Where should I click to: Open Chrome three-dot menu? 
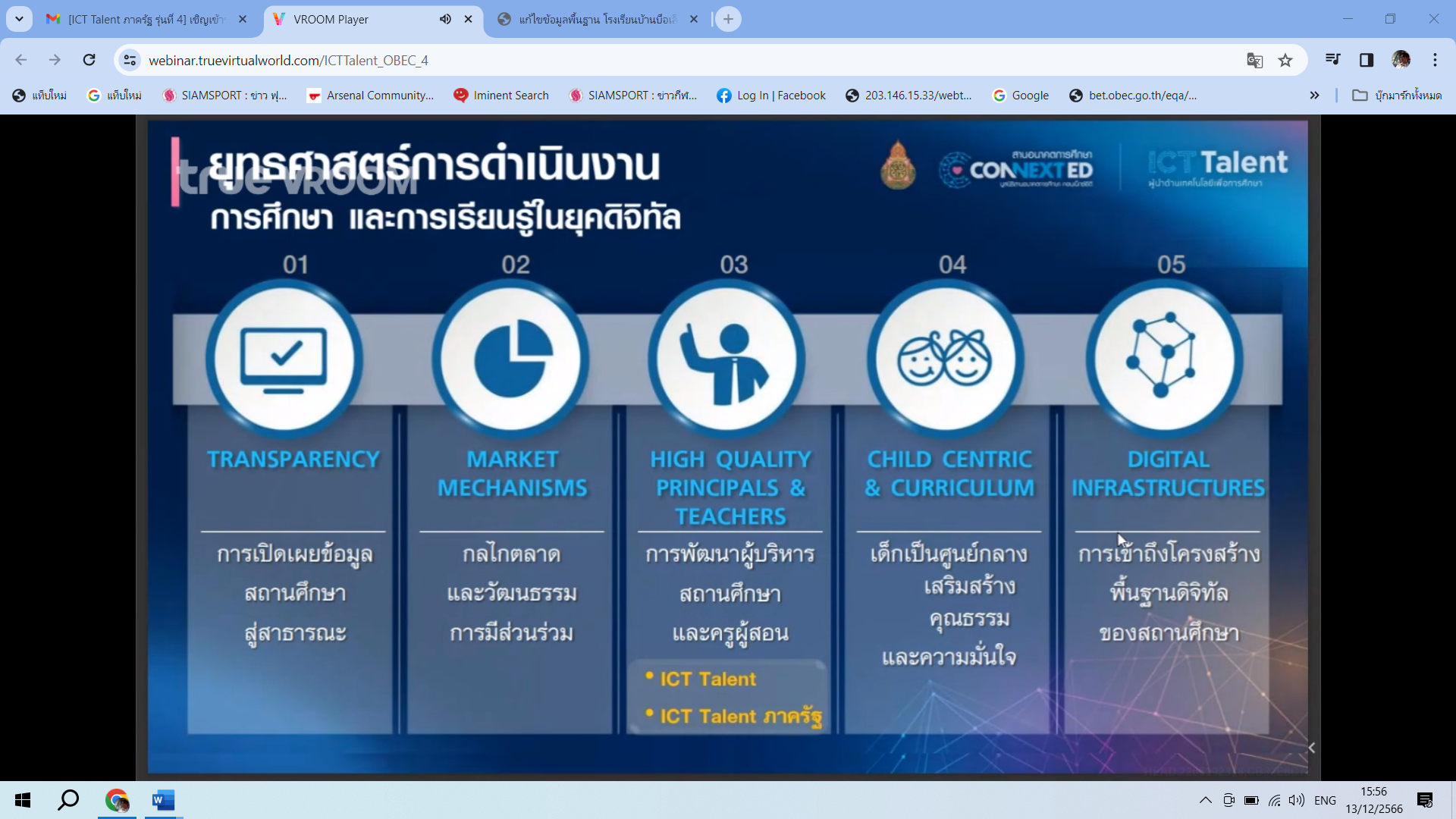click(1435, 60)
